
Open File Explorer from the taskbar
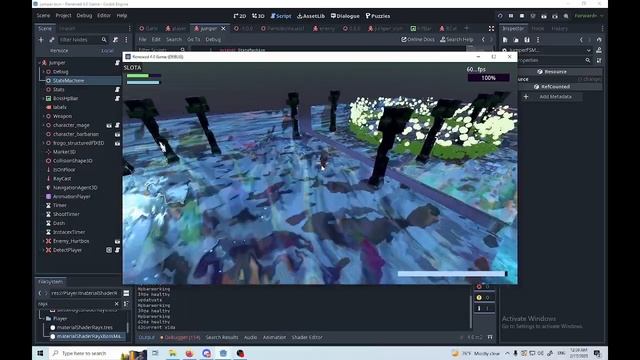(x=173, y=353)
